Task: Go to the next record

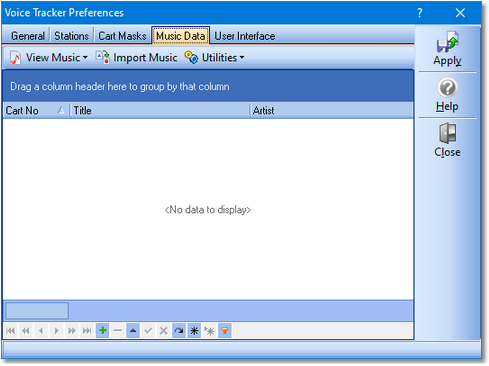Action: [x=56, y=331]
